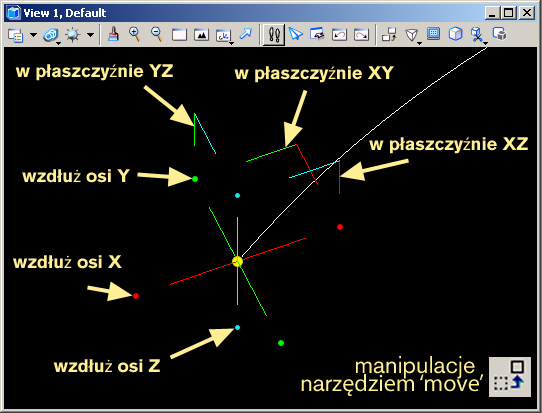542x413 pixels.
Task: Open the Display Styles chain icon
Action: 51,35
